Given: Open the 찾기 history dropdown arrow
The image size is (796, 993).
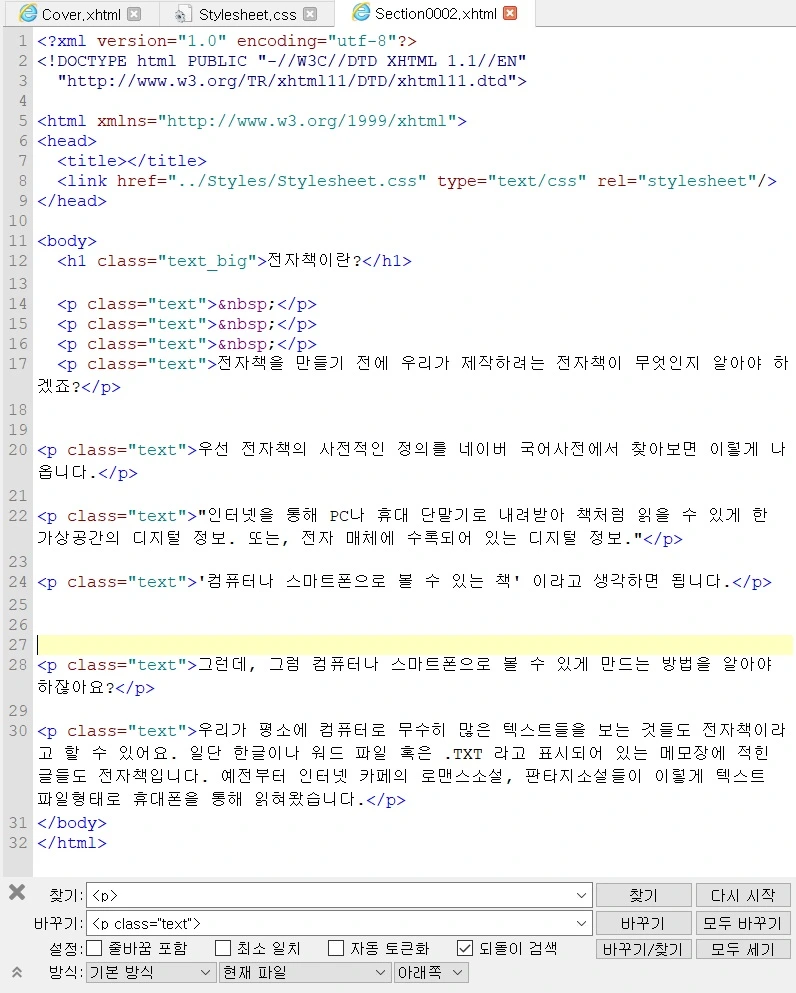Looking at the screenshot, I should click(581, 895).
